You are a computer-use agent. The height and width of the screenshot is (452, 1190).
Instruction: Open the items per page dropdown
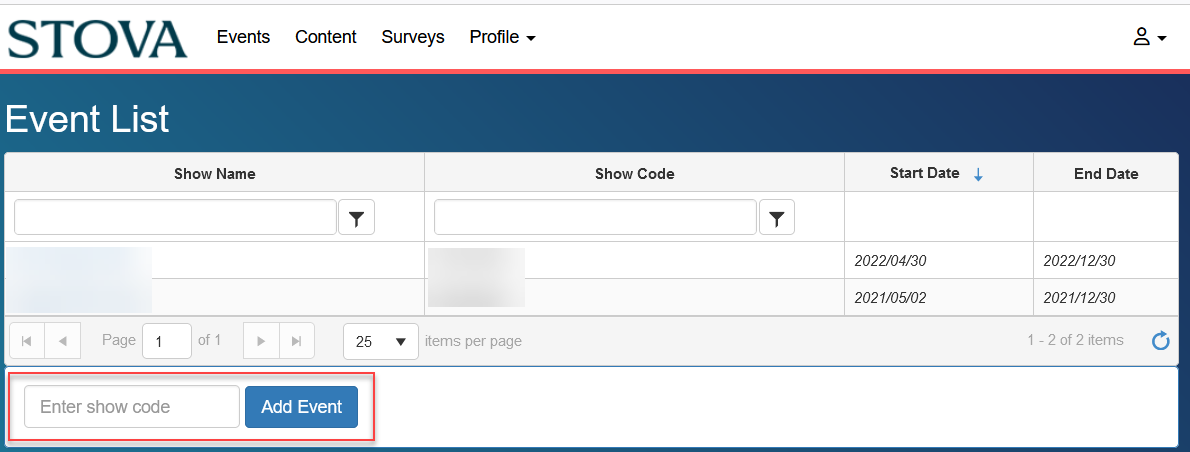coord(381,341)
